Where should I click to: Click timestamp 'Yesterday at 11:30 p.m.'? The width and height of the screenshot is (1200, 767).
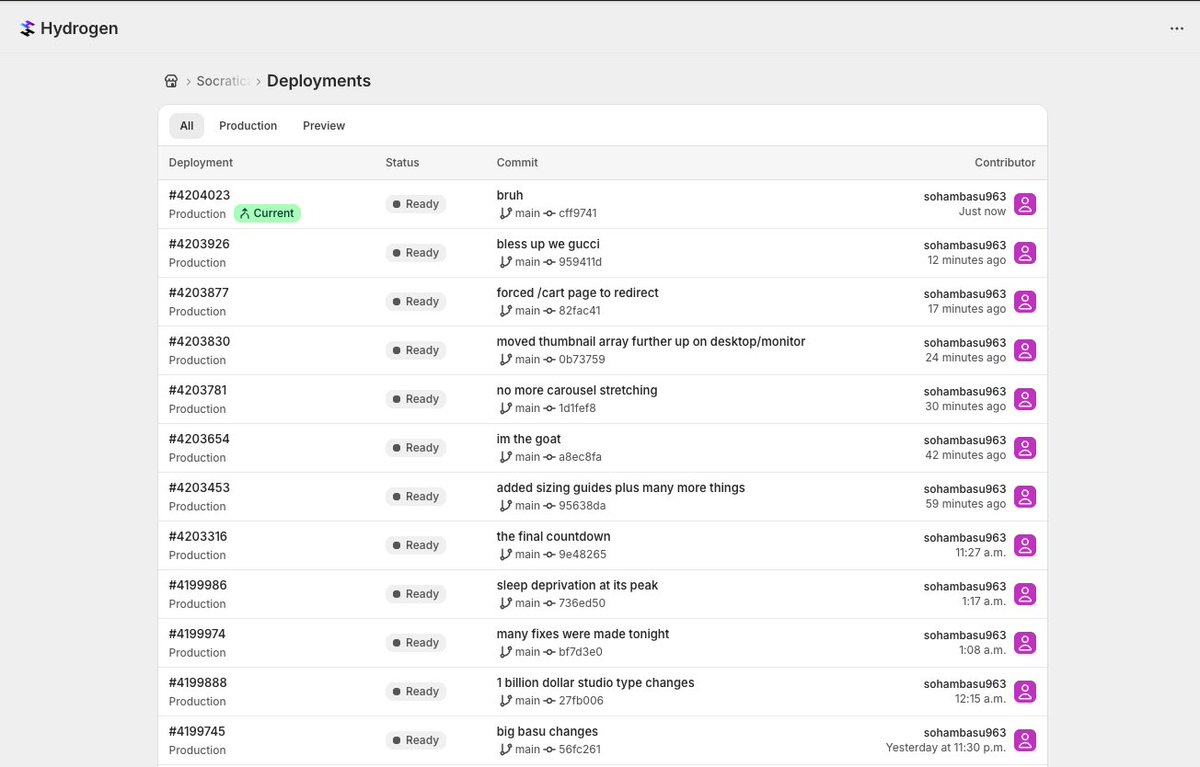[946, 748]
